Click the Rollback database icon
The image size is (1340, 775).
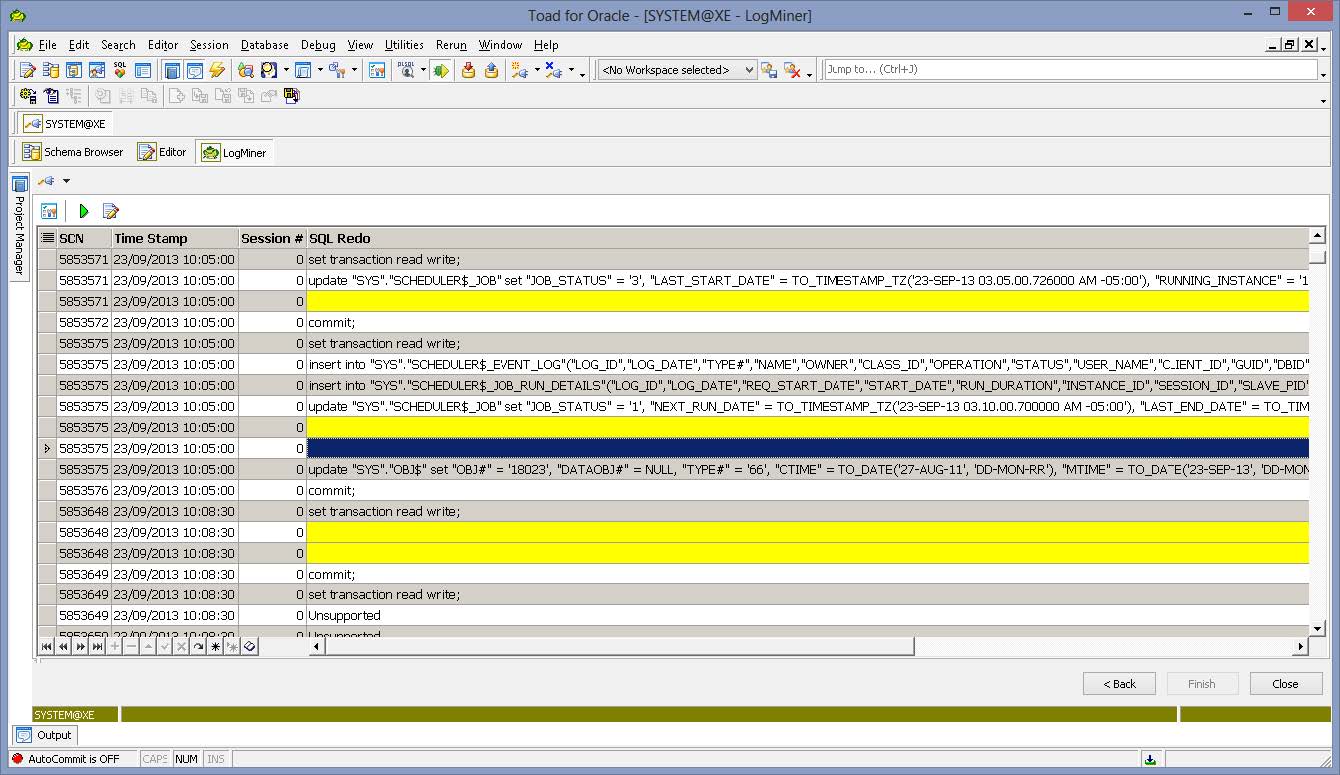[x=491, y=70]
